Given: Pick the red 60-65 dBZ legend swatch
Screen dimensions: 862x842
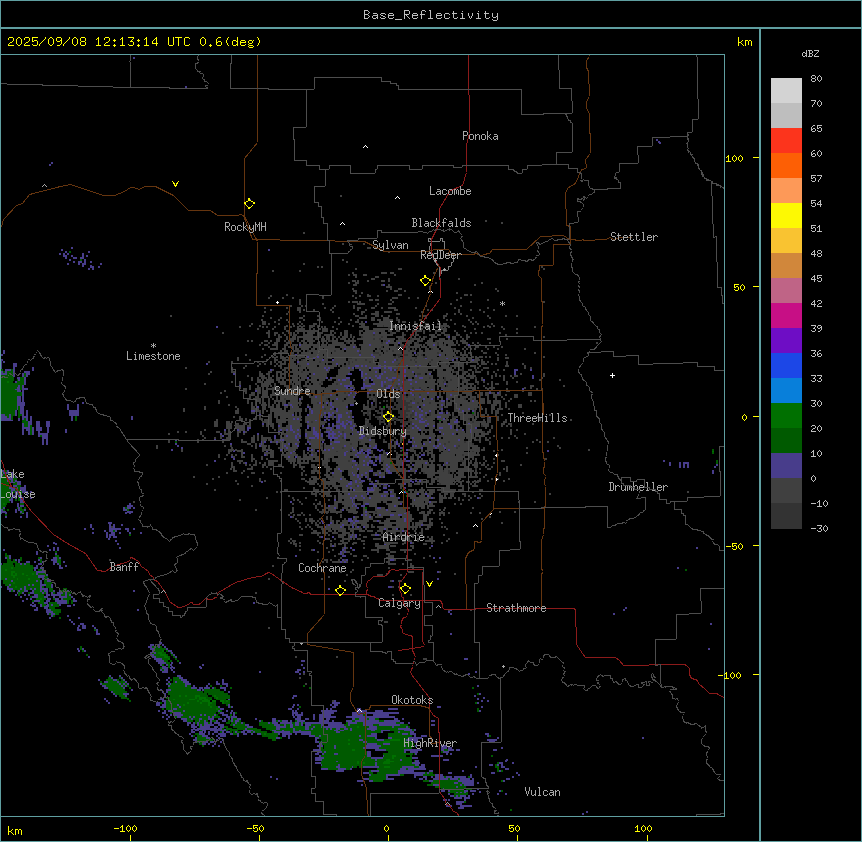Looking at the screenshot, I should tap(786, 141).
